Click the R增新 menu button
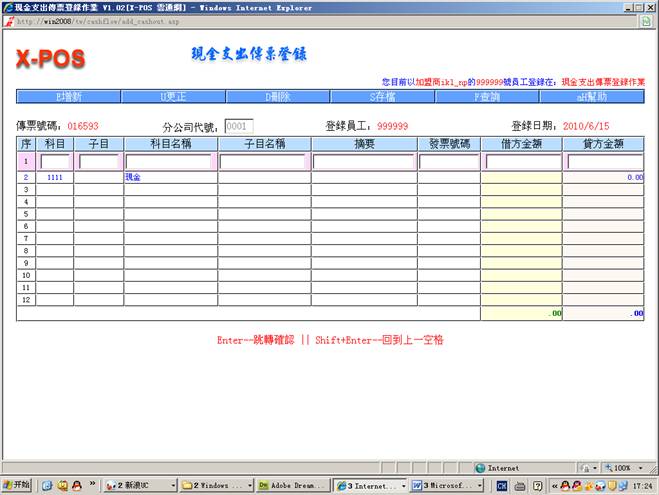The width and height of the screenshot is (659, 495). point(68,97)
